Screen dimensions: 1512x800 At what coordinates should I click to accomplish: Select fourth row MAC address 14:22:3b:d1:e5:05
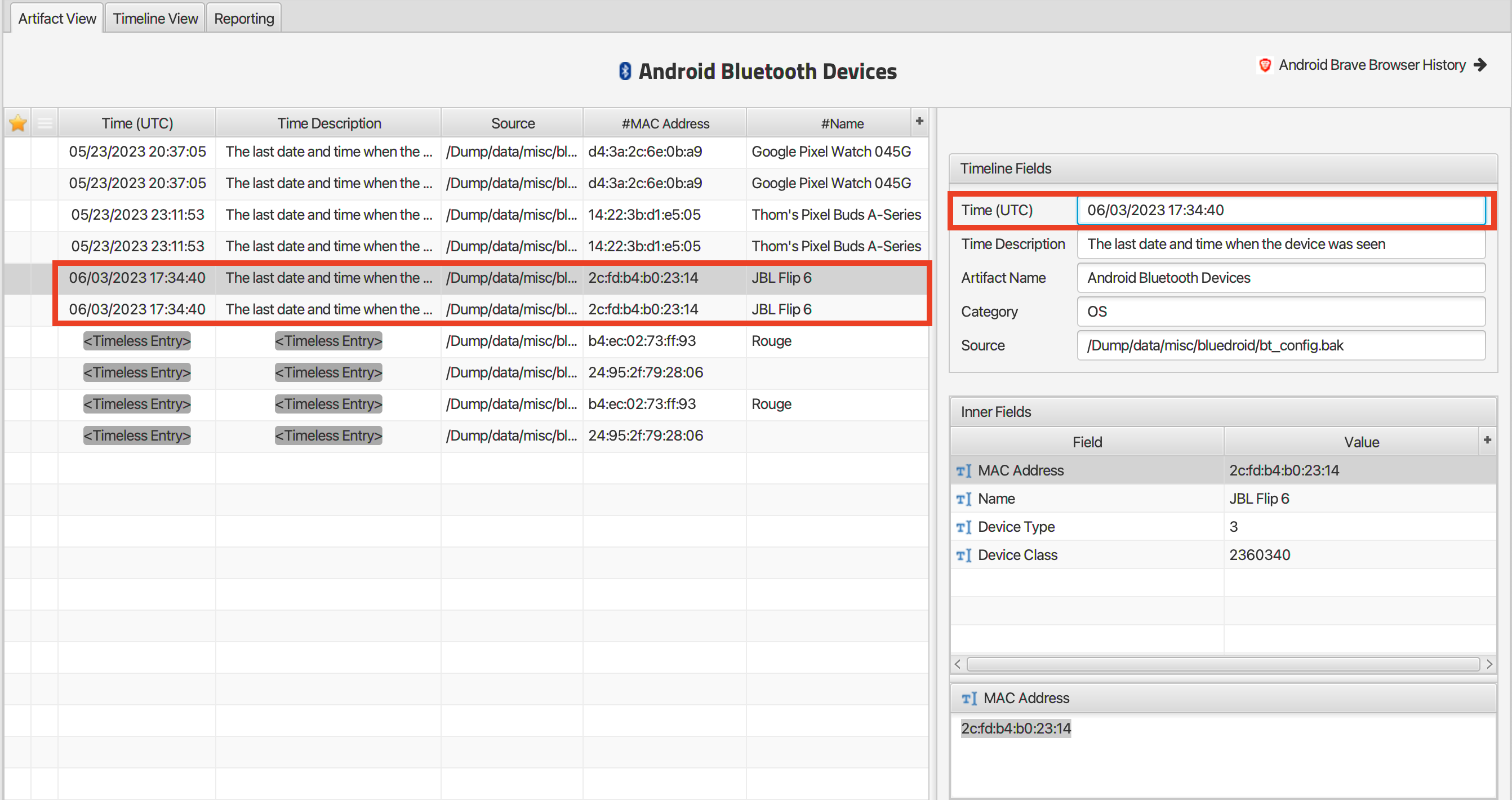pyautogui.click(x=644, y=247)
